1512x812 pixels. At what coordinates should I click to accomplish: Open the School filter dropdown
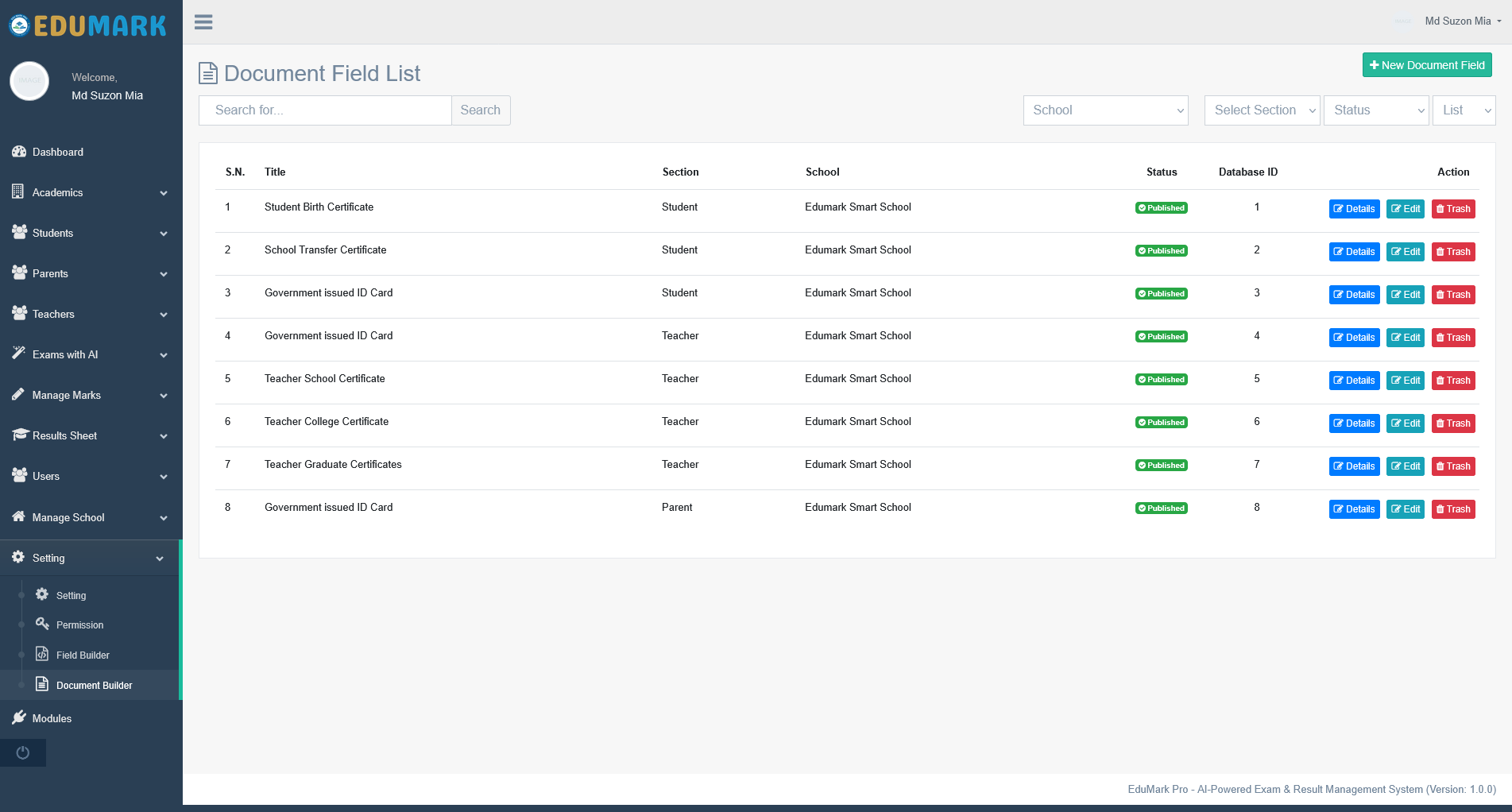[x=1105, y=110]
